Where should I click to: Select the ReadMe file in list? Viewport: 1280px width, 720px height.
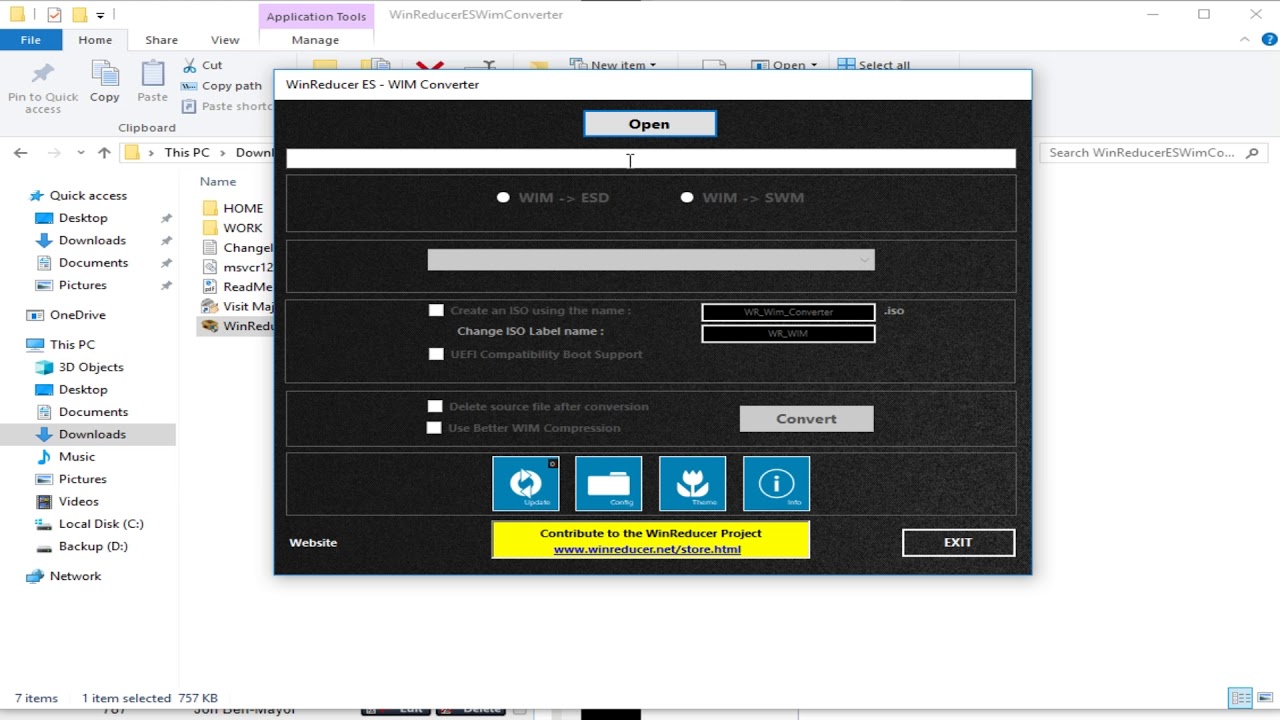coord(237,287)
